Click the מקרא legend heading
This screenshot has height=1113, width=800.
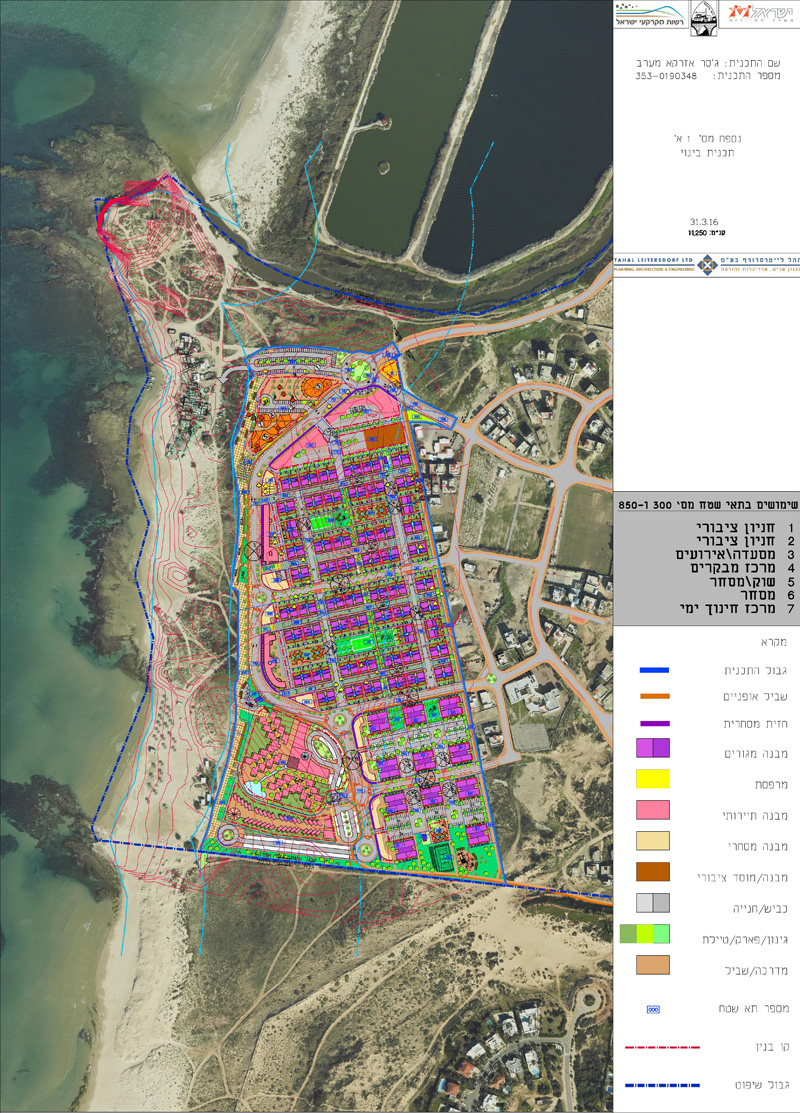[x=775, y=642]
